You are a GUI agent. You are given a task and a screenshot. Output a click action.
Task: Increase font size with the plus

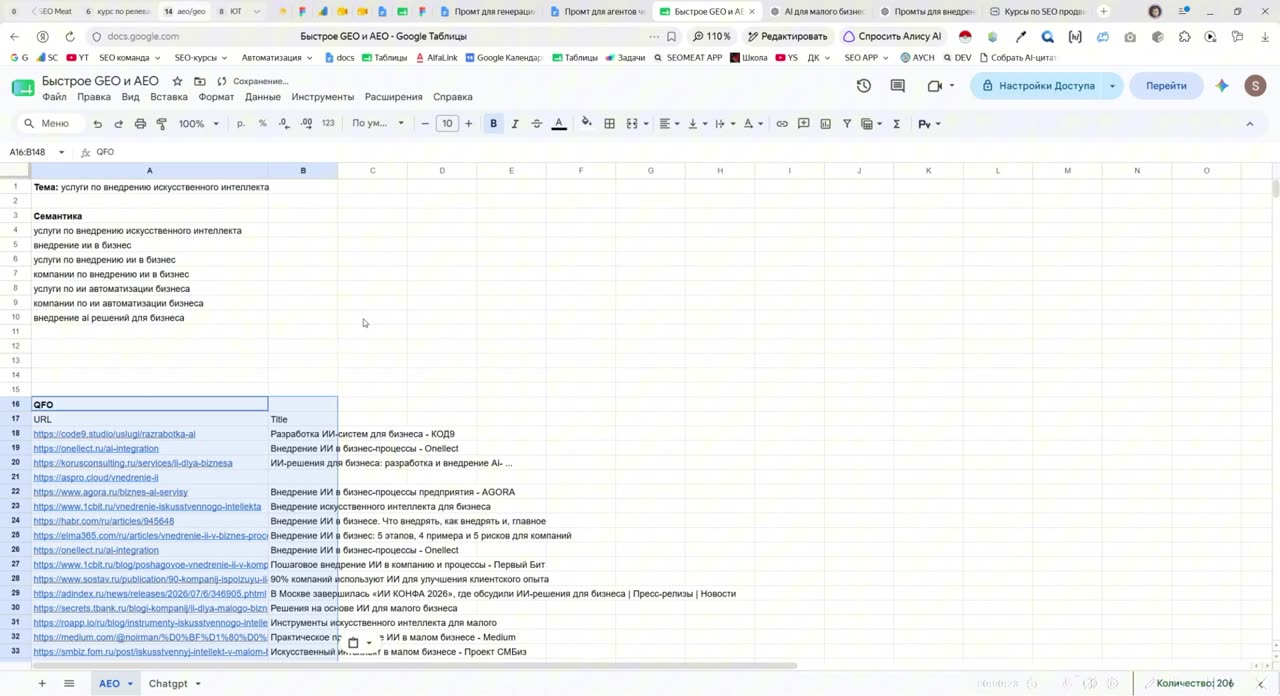pyautogui.click(x=468, y=124)
